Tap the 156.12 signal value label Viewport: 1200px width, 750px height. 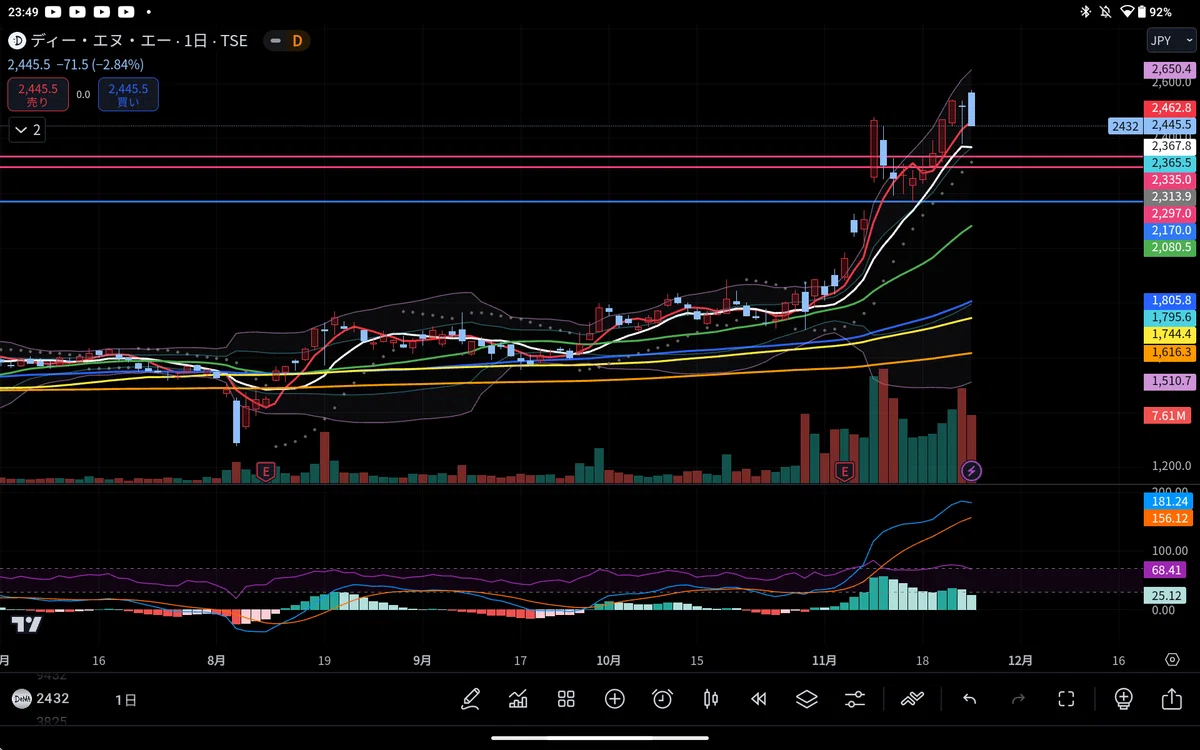tap(1170, 518)
